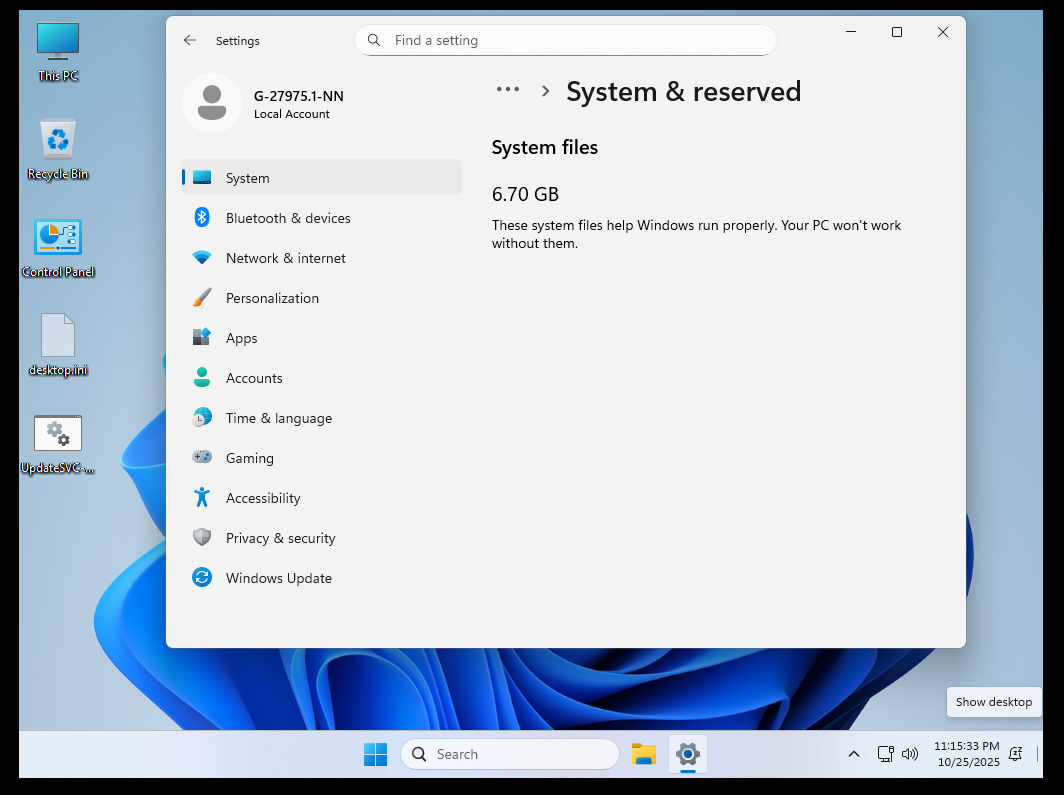This screenshot has height=795, width=1064.
Task: Click the System monitor icon in sidebar
Action: 202,178
